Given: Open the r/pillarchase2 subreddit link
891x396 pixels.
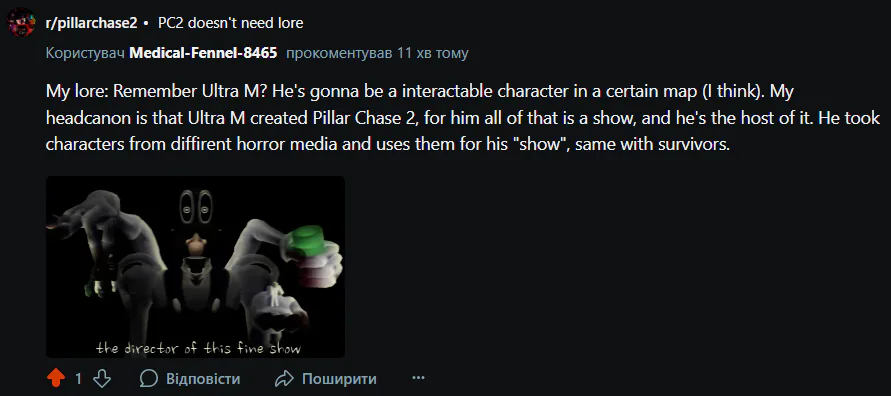Looking at the screenshot, I should tap(91, 23).
